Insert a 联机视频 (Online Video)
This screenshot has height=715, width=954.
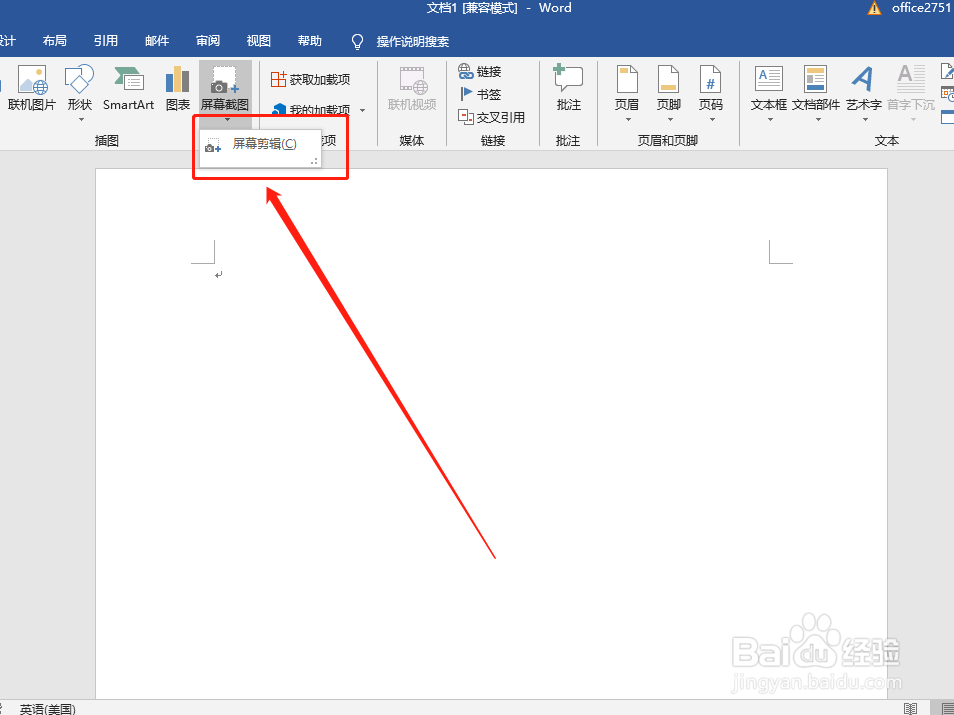click(412, 90)
